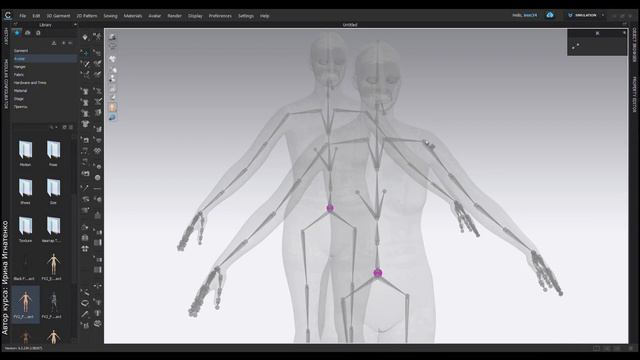Click the CLO logo icon
640x360 pixels.
(x=8, y=16)
